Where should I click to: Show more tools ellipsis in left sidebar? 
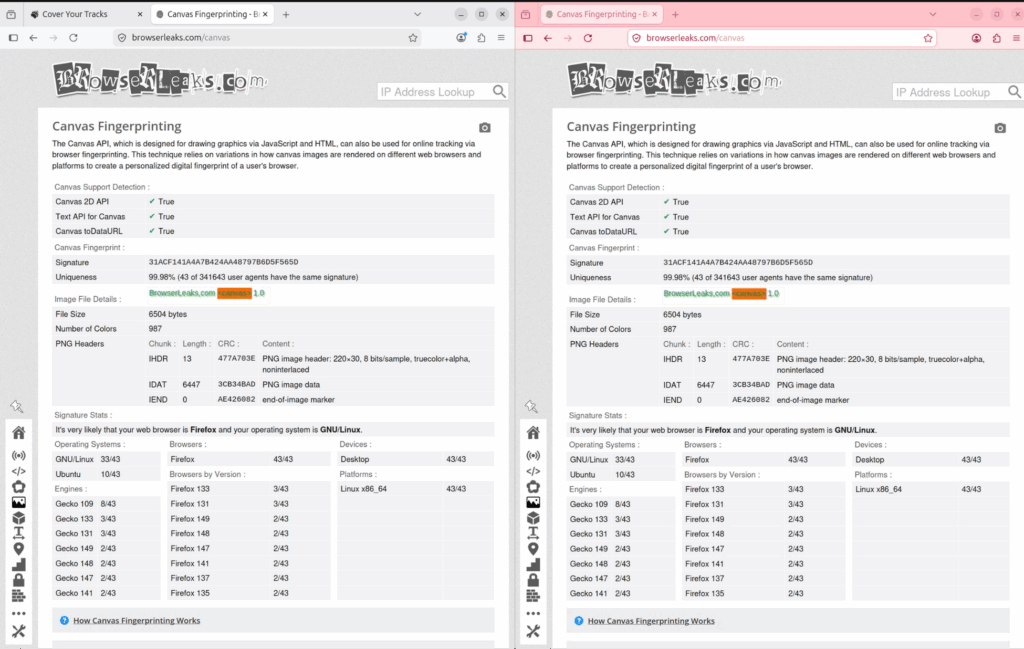18,614
